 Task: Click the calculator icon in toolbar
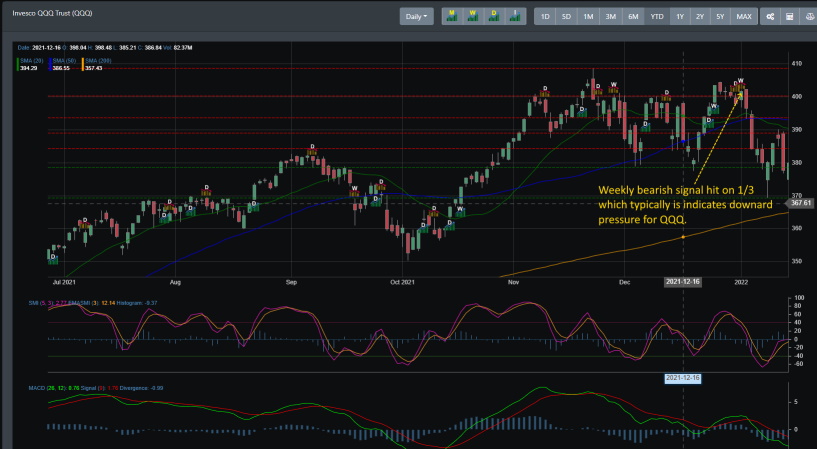click(x=790, y=16)
